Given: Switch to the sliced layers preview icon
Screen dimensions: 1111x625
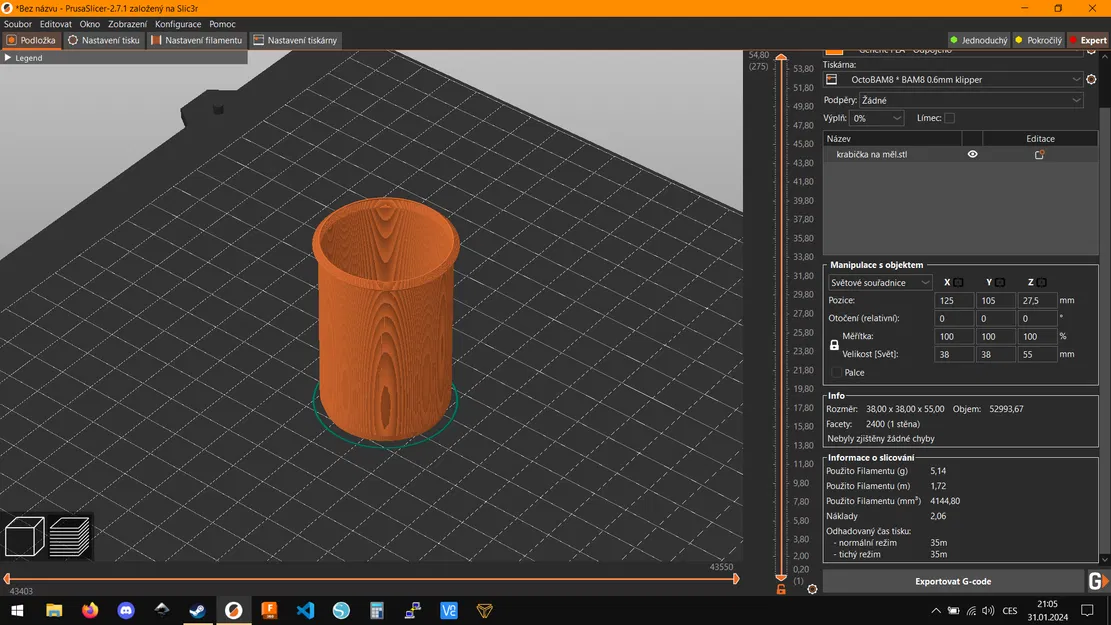Looking at the screenshot, I should click(x=69, y=537).
